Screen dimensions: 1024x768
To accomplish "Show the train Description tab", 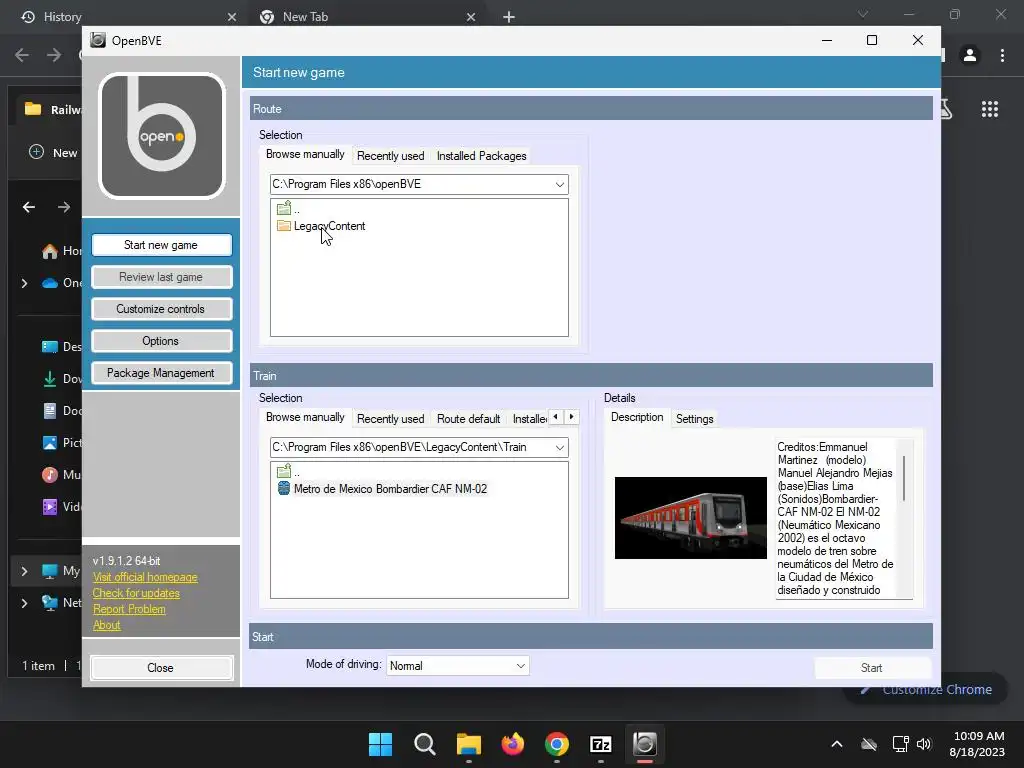I will (x=637, y=417).
